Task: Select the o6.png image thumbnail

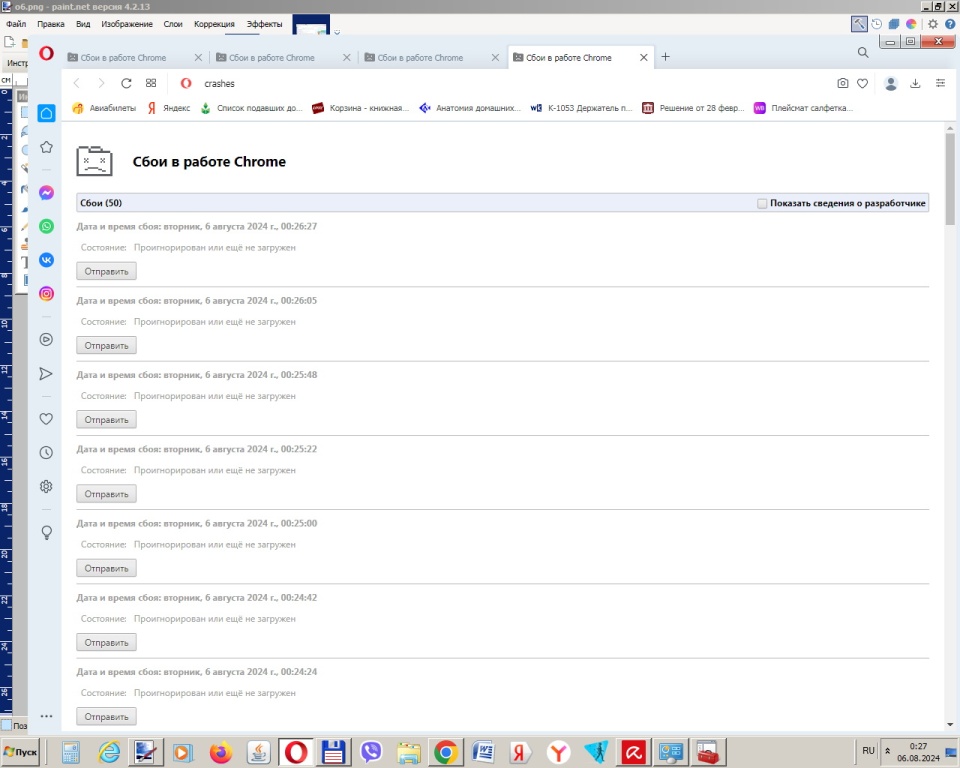Action: click(311, 25)
